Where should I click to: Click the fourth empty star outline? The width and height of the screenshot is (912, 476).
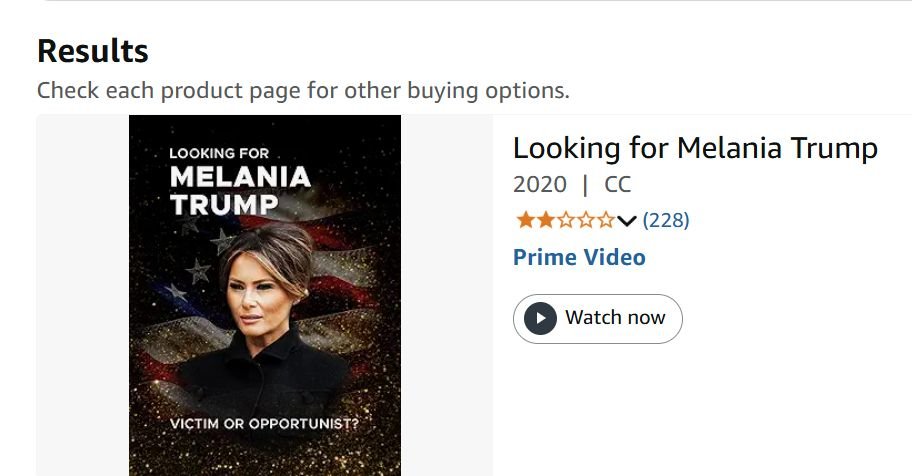pos(585,220)
